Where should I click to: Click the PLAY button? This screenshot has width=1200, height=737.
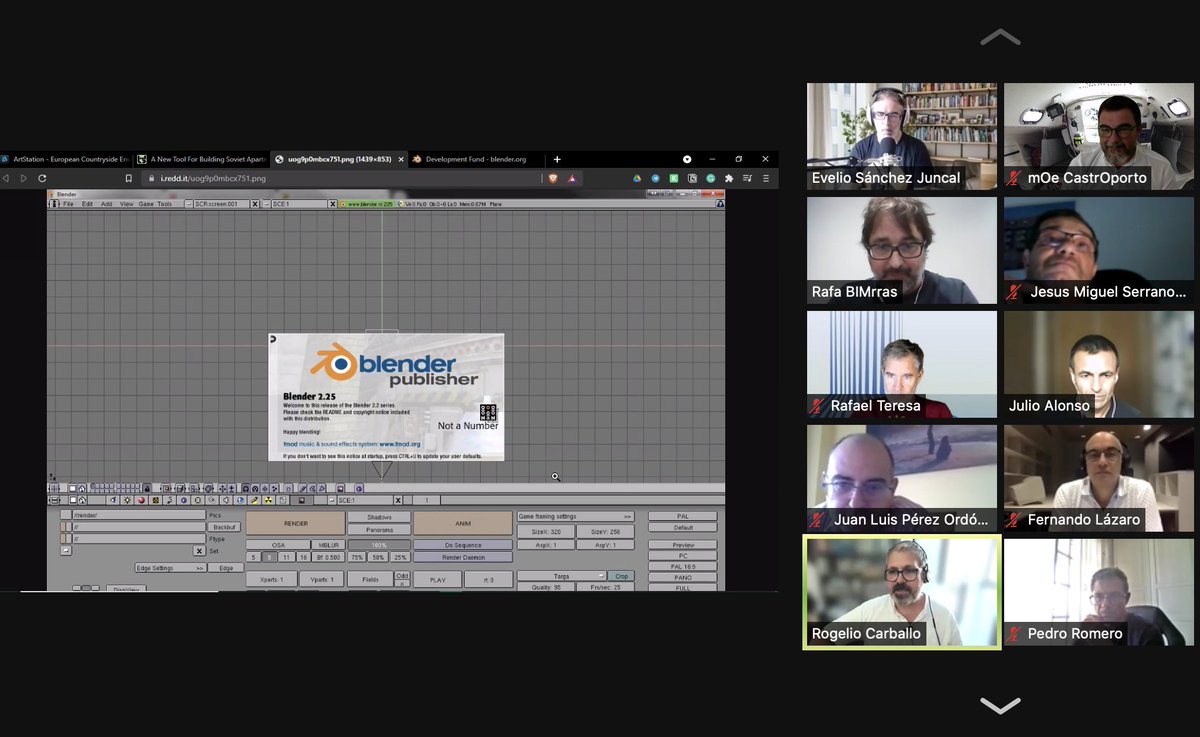tap(438, 579)
